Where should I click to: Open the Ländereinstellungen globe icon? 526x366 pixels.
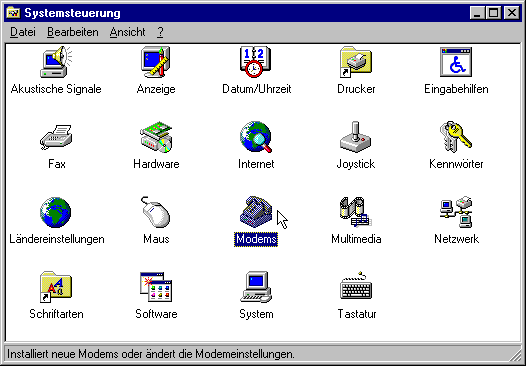(56, 212)
